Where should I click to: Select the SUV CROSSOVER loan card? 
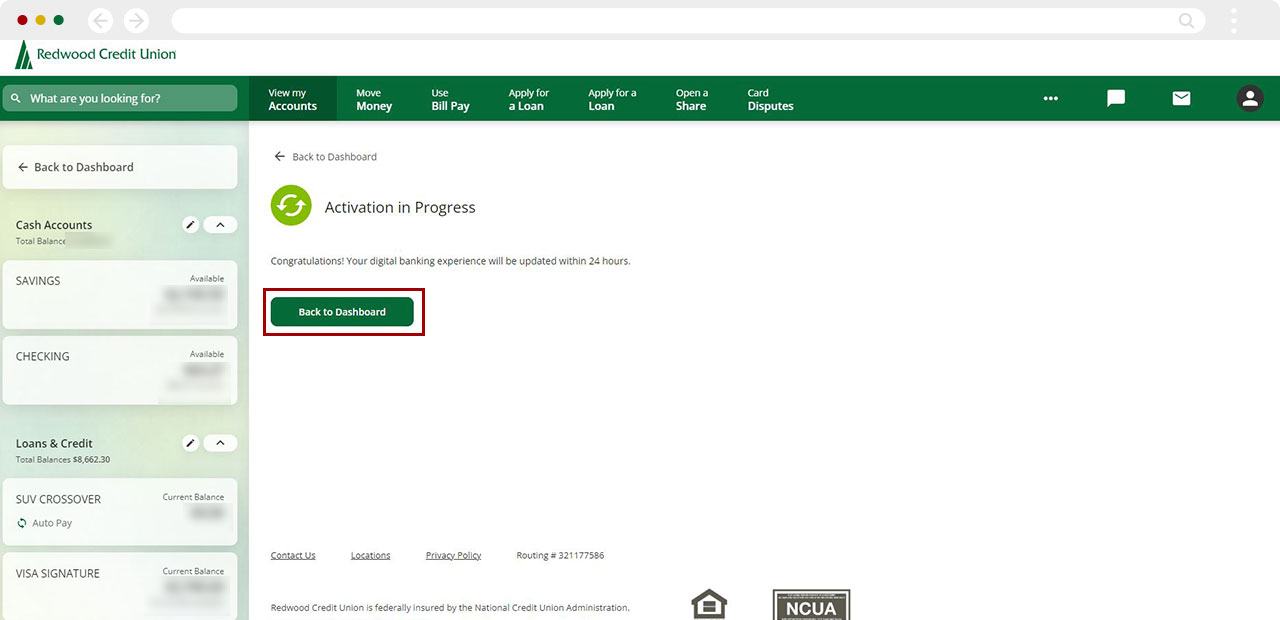[120, 512]
